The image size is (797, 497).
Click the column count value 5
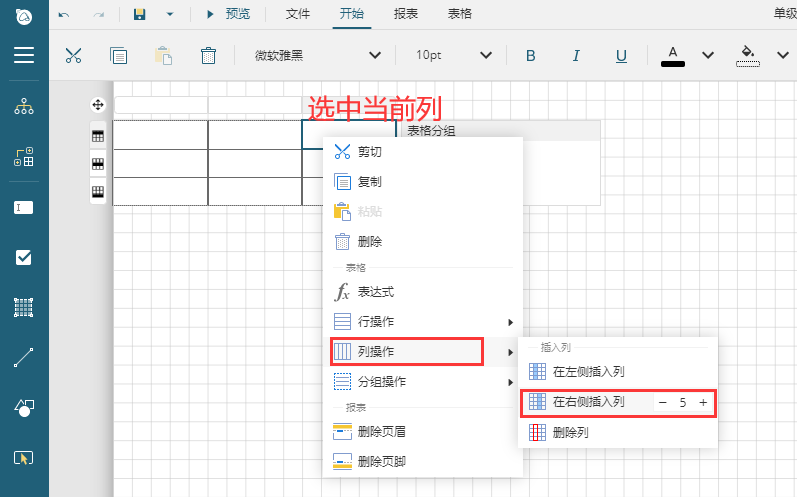(x=683, y=403)
